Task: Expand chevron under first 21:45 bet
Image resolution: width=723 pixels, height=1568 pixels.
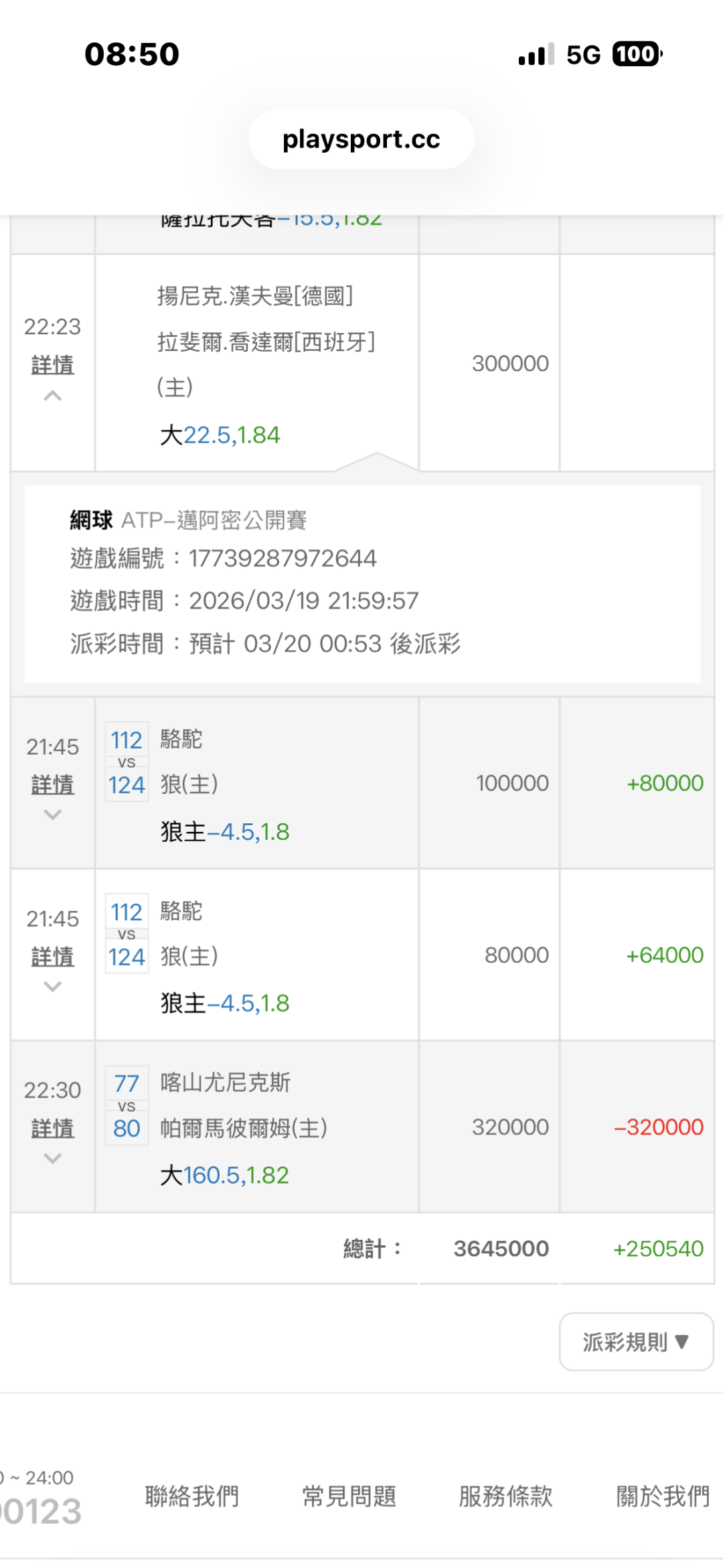Action: coord(53,814)
